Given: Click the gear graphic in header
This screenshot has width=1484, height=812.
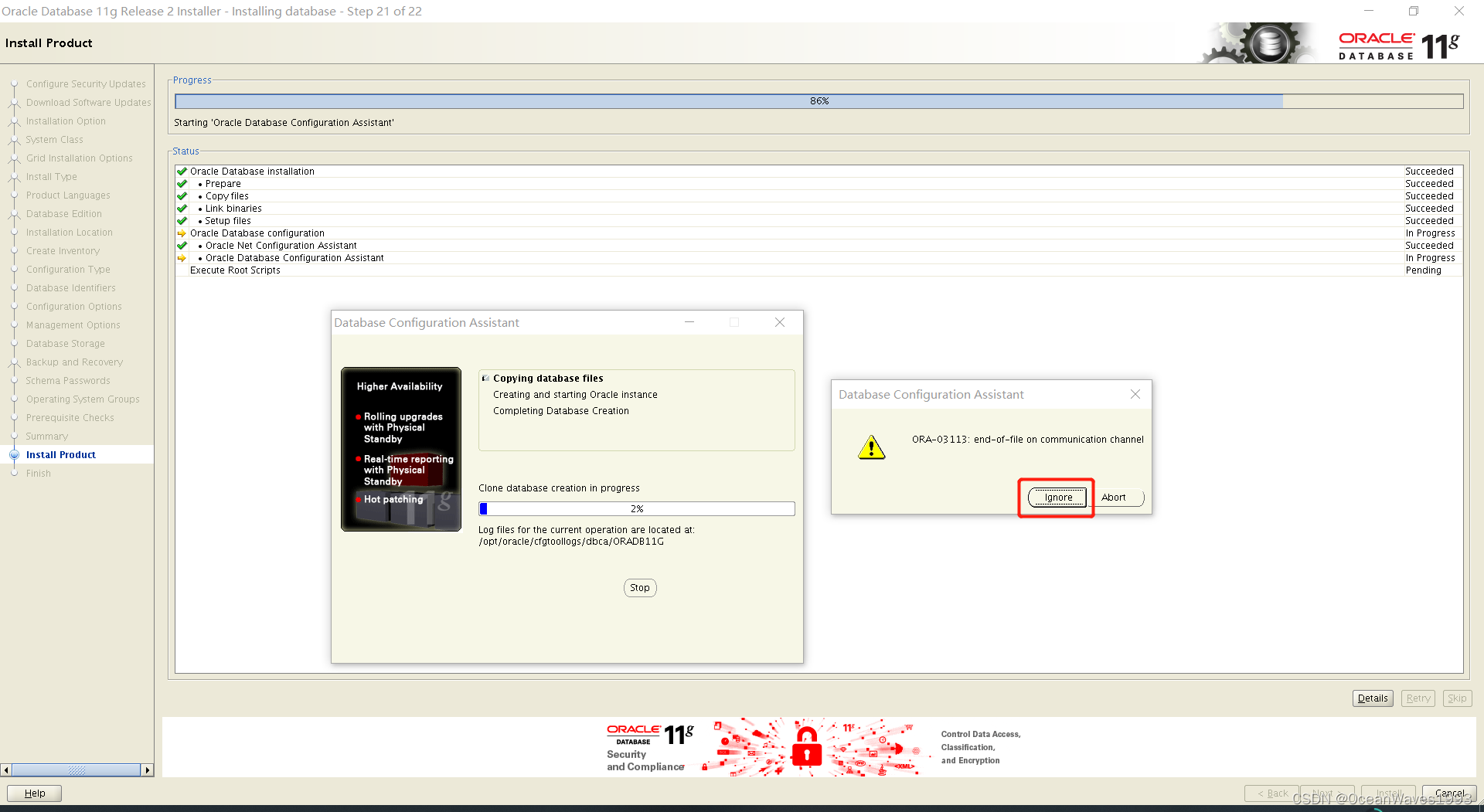Looking at the screenshot, I should (1258, 43).
